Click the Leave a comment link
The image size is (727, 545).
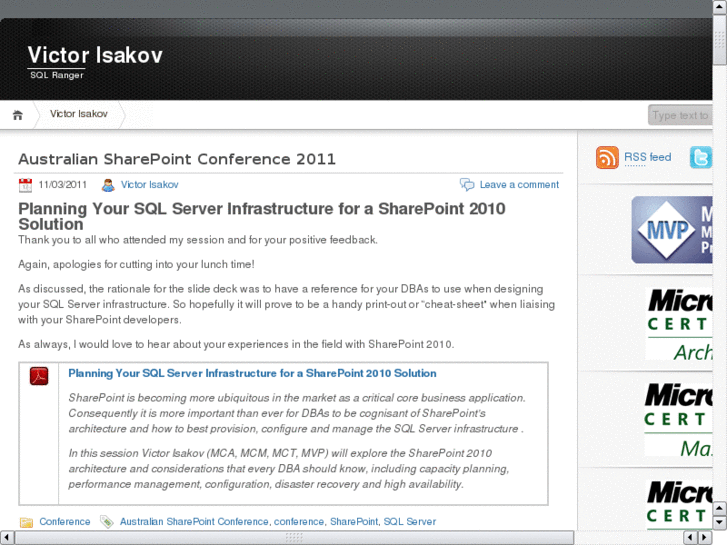519,185
